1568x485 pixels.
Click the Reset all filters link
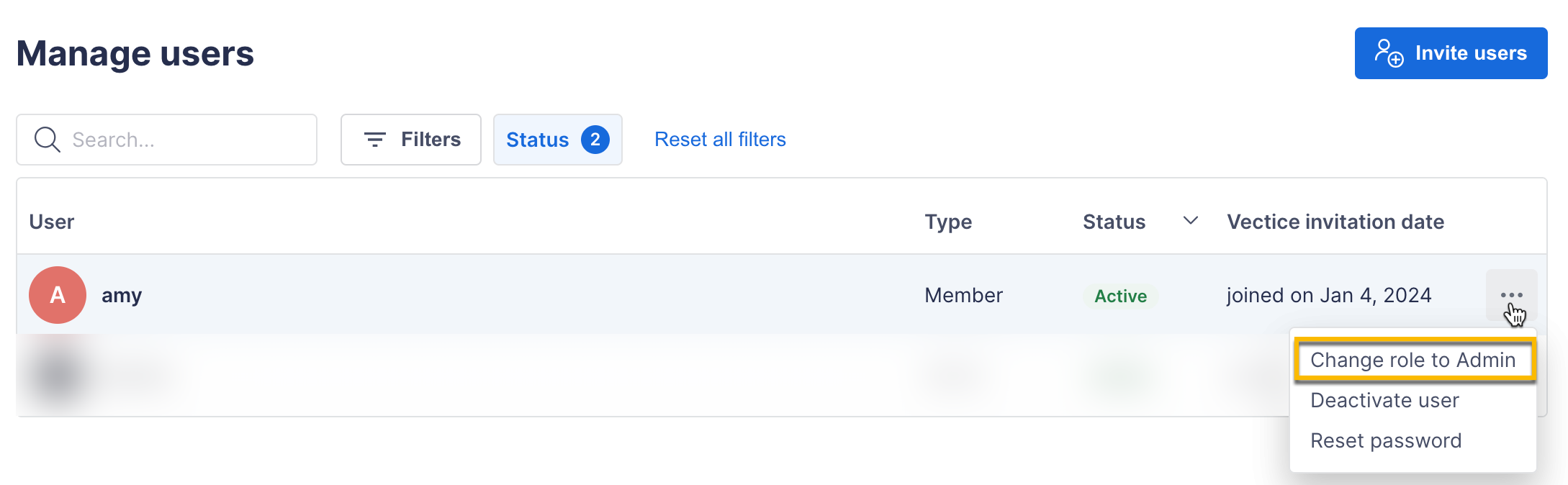tap(720, 140)
